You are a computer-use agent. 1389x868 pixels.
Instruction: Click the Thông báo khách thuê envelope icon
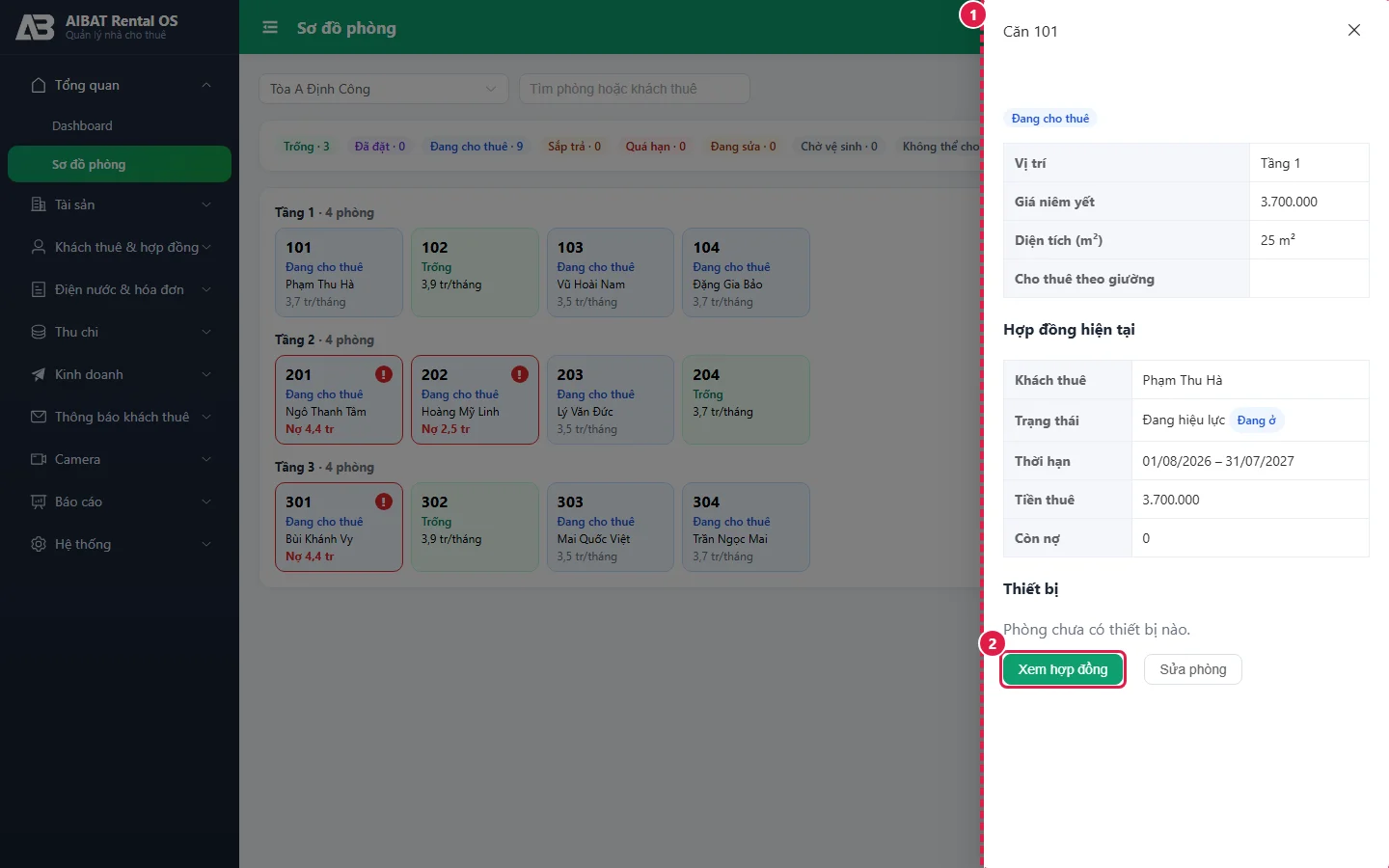39,417
